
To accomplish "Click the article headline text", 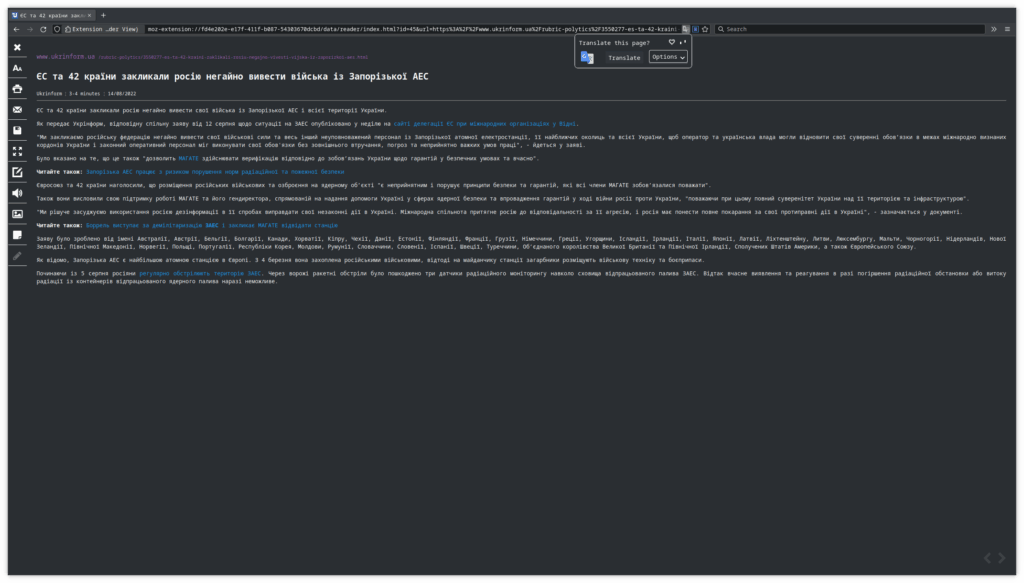I will click(232, 76).
